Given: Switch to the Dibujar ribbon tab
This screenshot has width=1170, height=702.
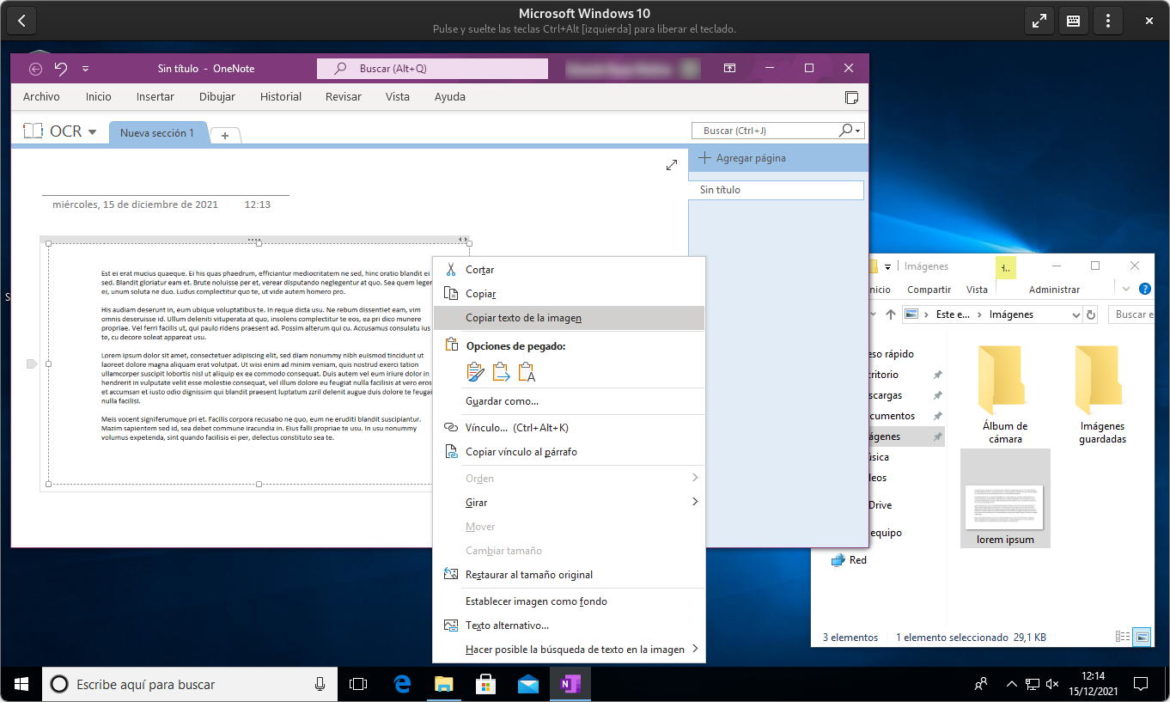Looking at the screenshot, I should tap(217, 96).
